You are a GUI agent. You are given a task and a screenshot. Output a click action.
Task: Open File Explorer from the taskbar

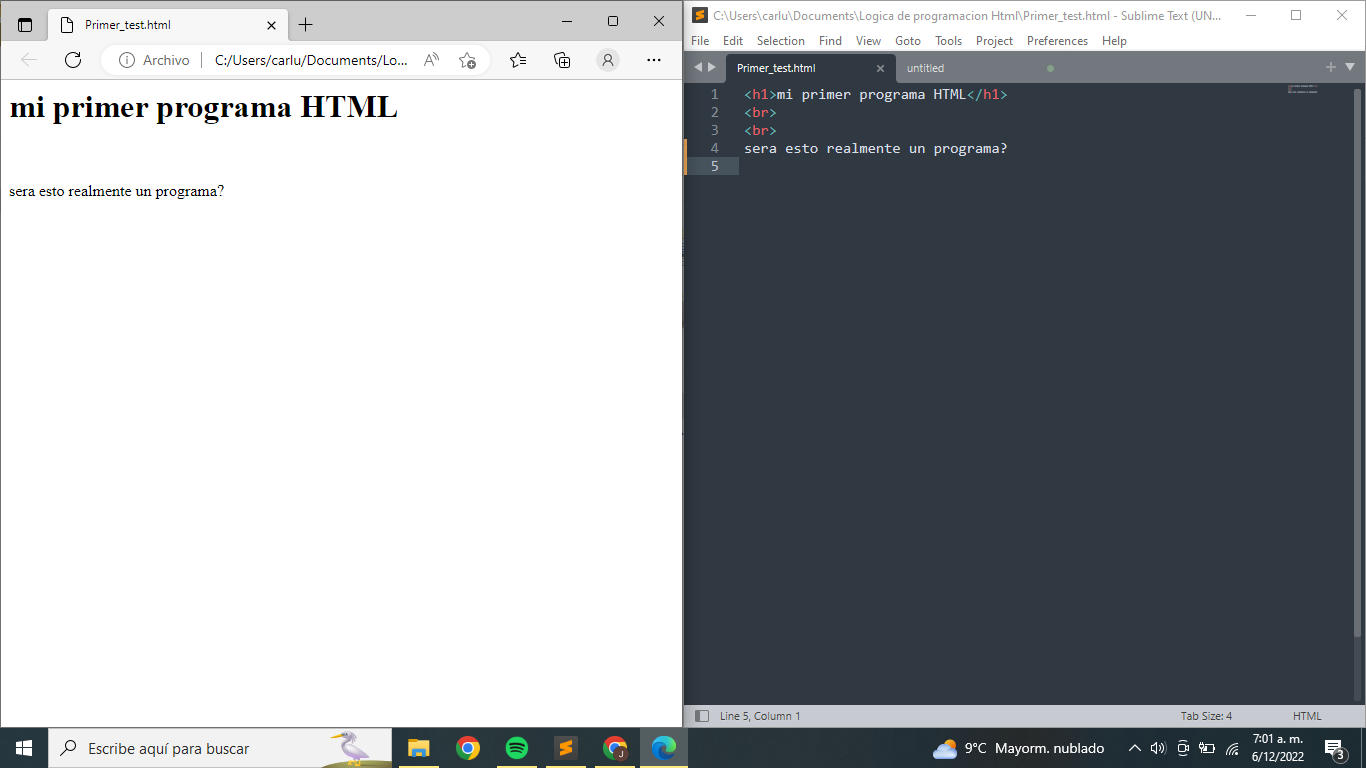coord(418,748)
